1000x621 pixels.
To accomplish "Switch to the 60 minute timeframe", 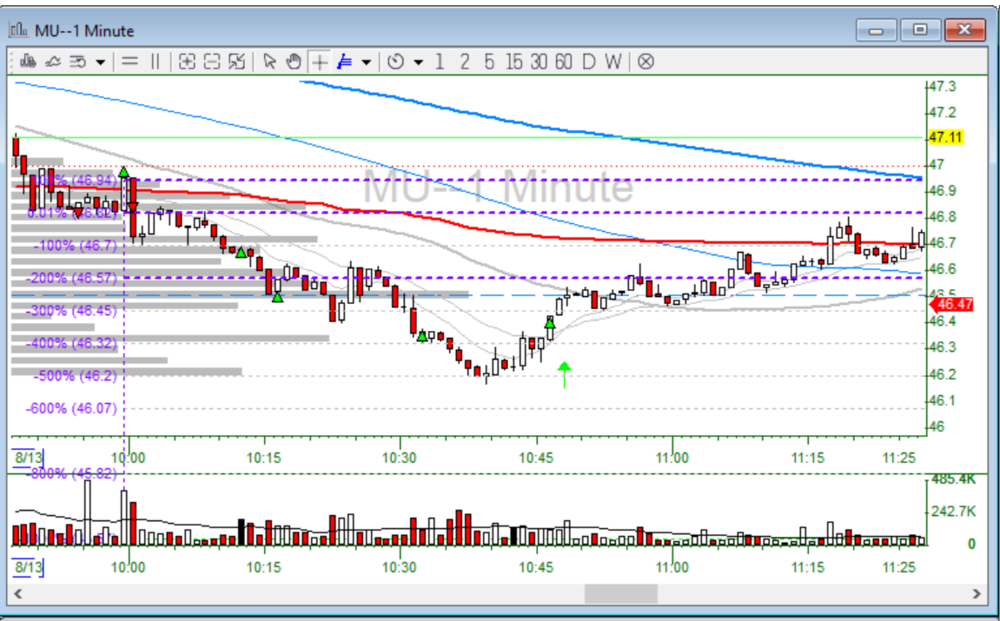I will (x=563, y=61).
